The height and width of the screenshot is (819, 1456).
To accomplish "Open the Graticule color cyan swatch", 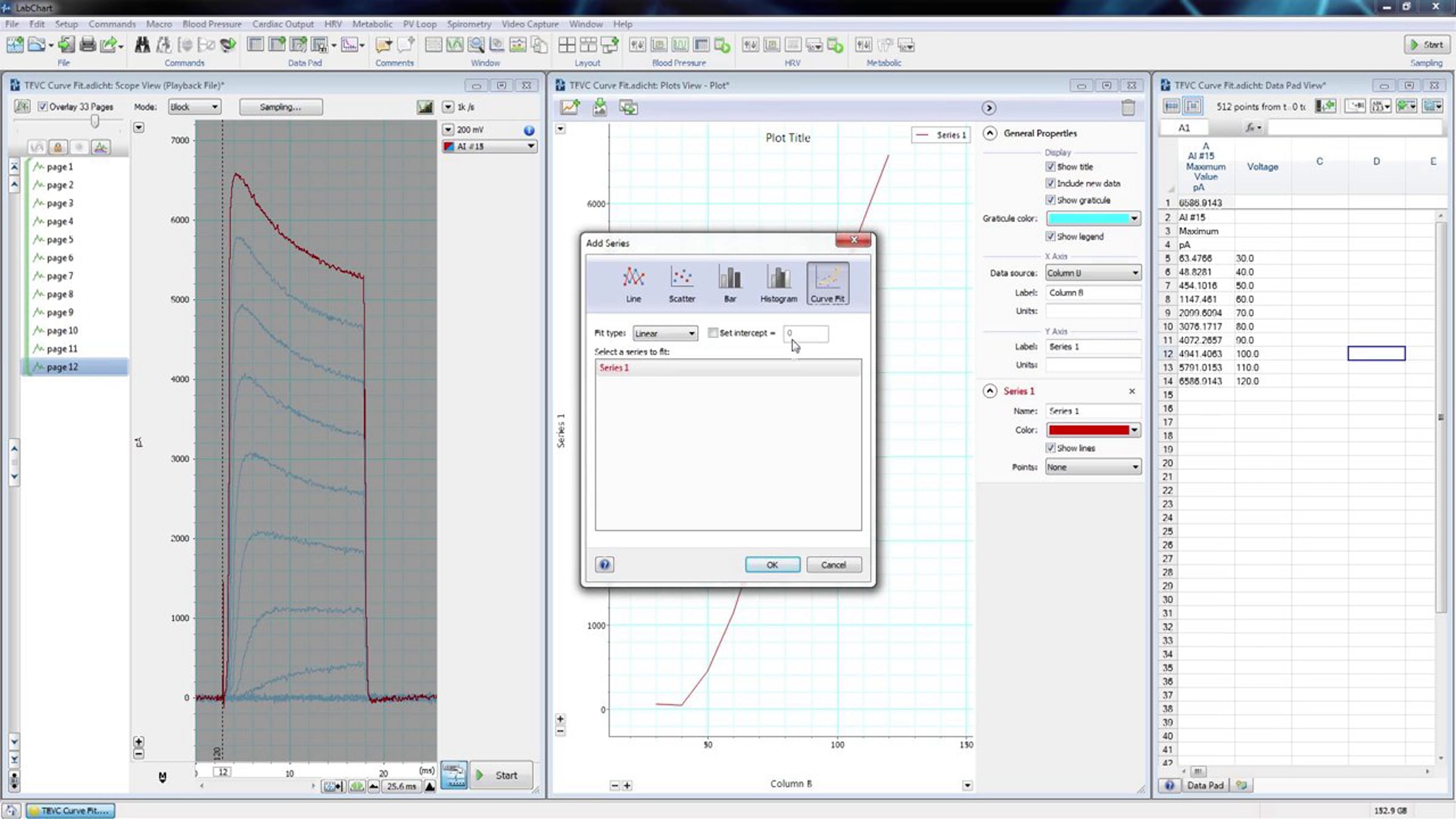I will [1093, 218].
